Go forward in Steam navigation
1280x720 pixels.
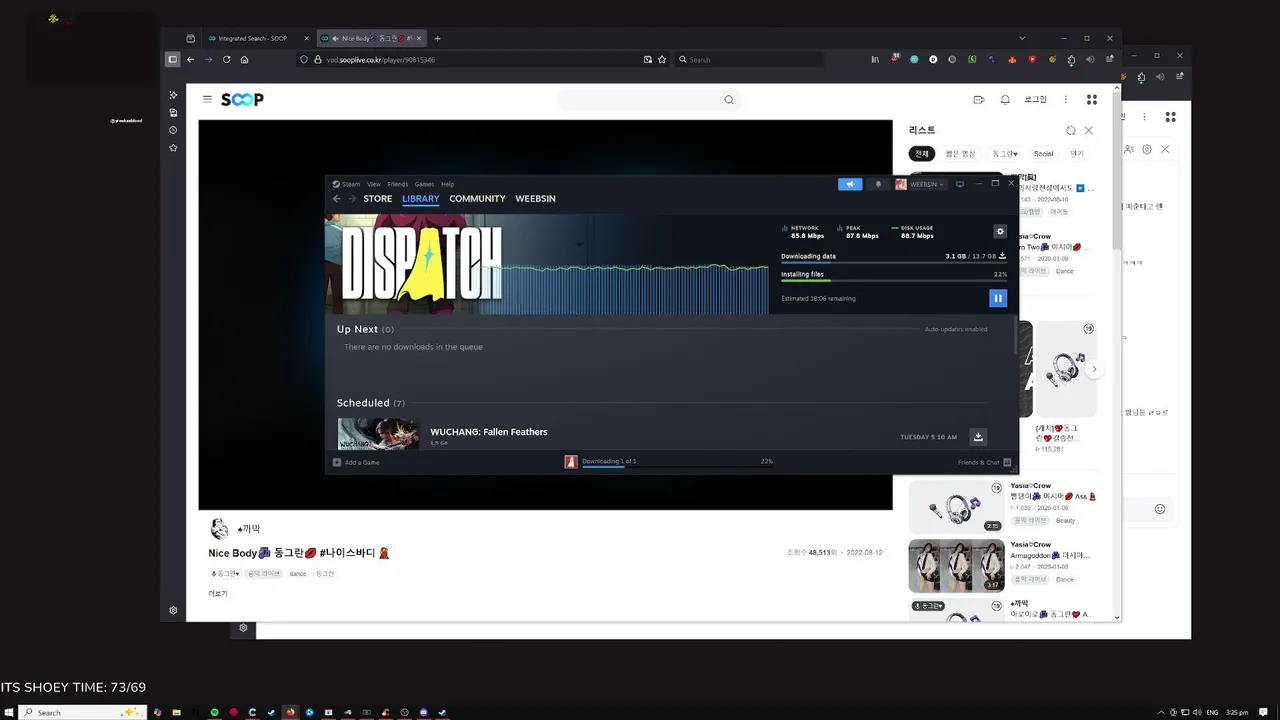pos(352,199)
